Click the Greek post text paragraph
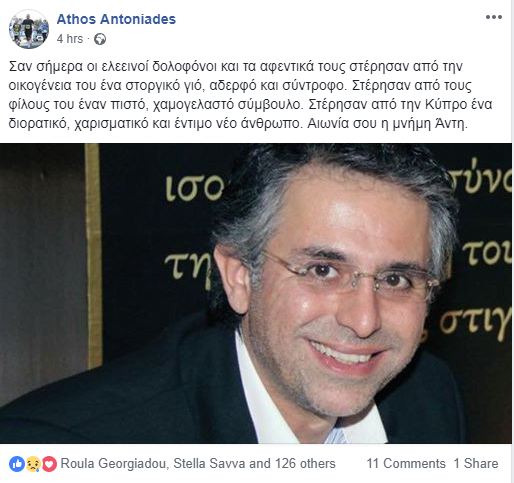The height and width of the screenshot is (483, 514). point(250,95)
